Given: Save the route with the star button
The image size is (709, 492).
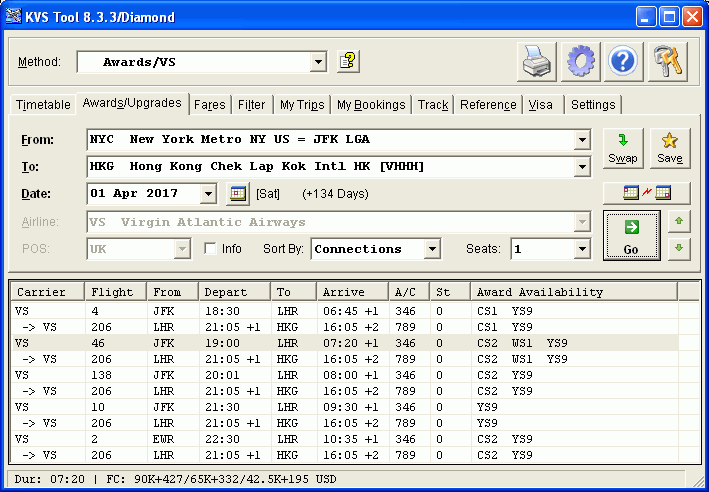Looking at the screenshot, I should tap(670, 148).
